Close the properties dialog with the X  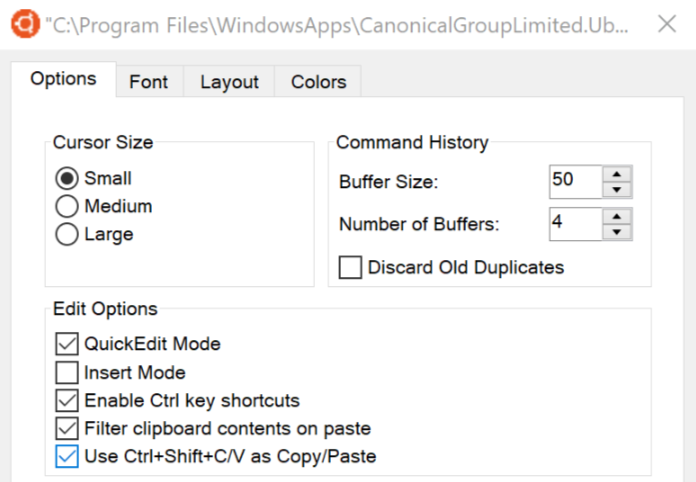(667, 24)
